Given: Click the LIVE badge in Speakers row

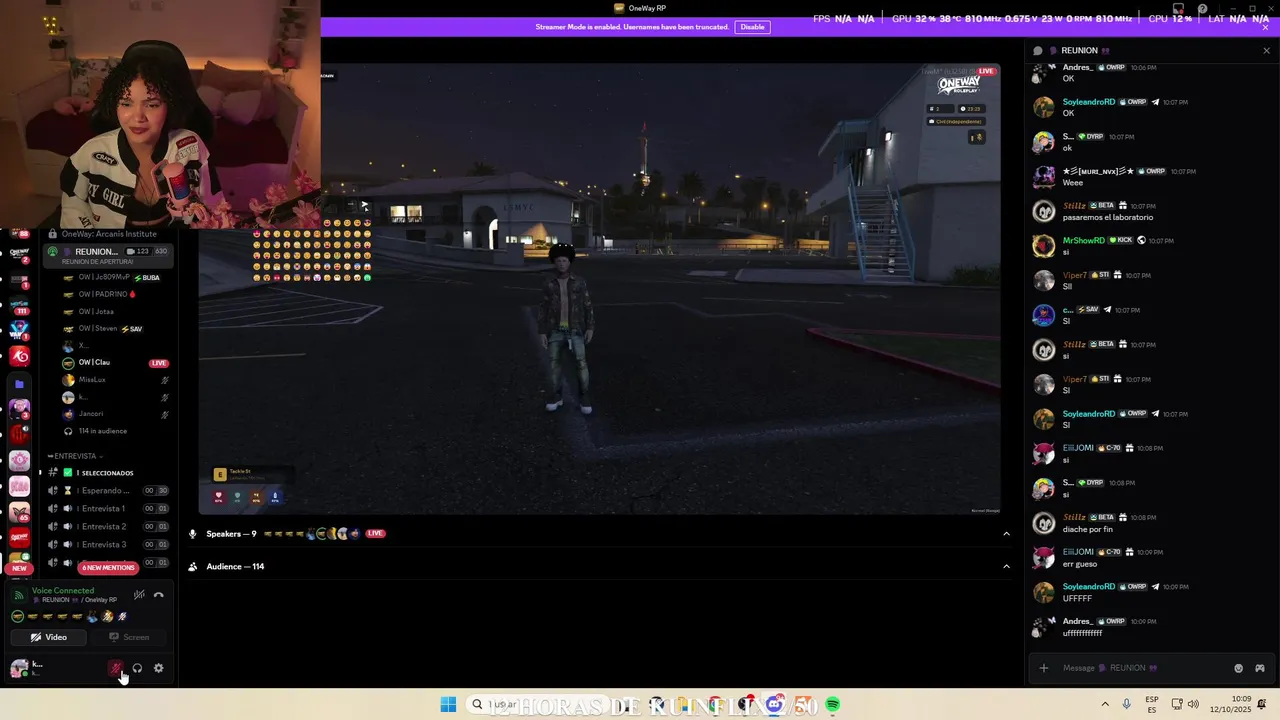Looking at the screenshot, I should click(x=376, y=534).
